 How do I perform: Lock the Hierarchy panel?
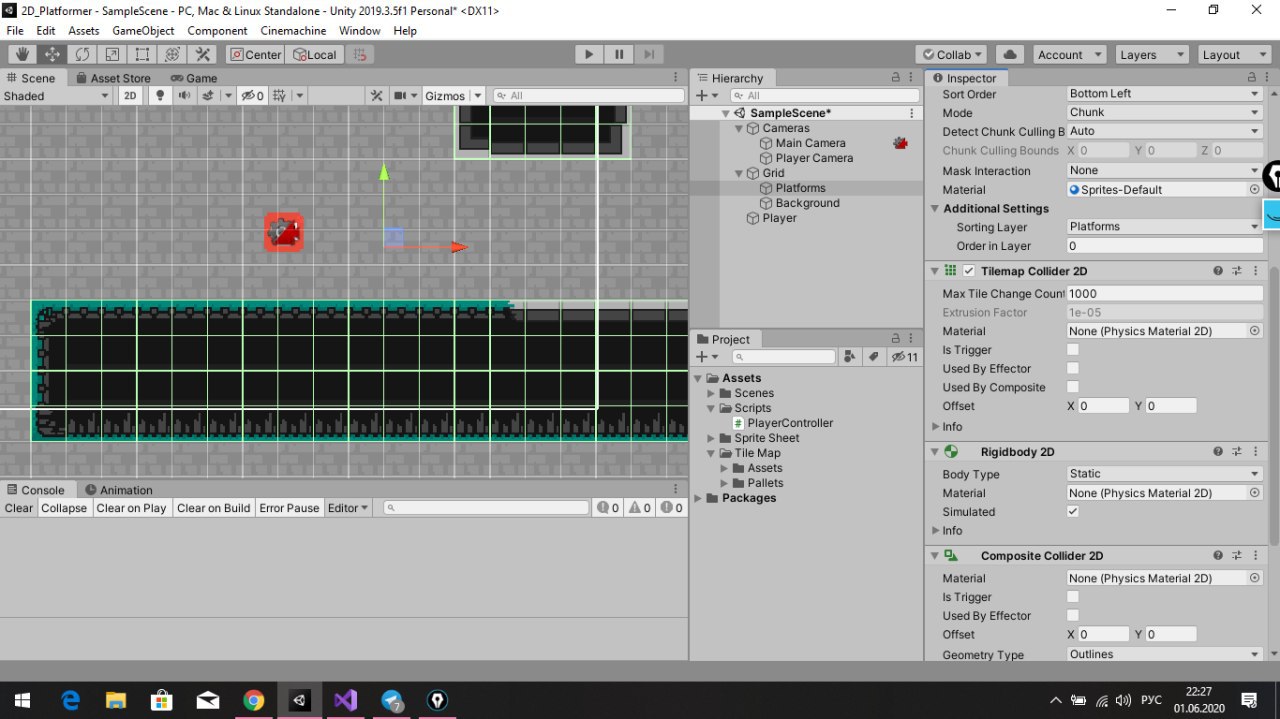click(896, 78)
